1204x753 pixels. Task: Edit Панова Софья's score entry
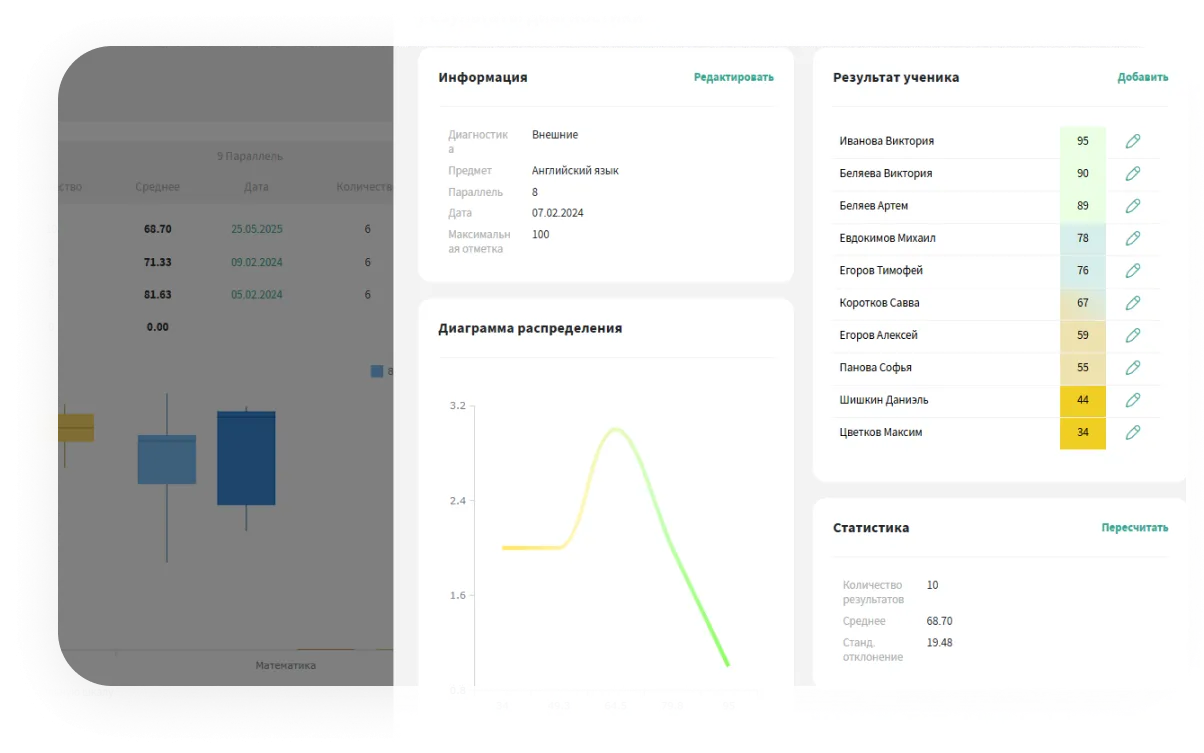[x=1132, y=368]
